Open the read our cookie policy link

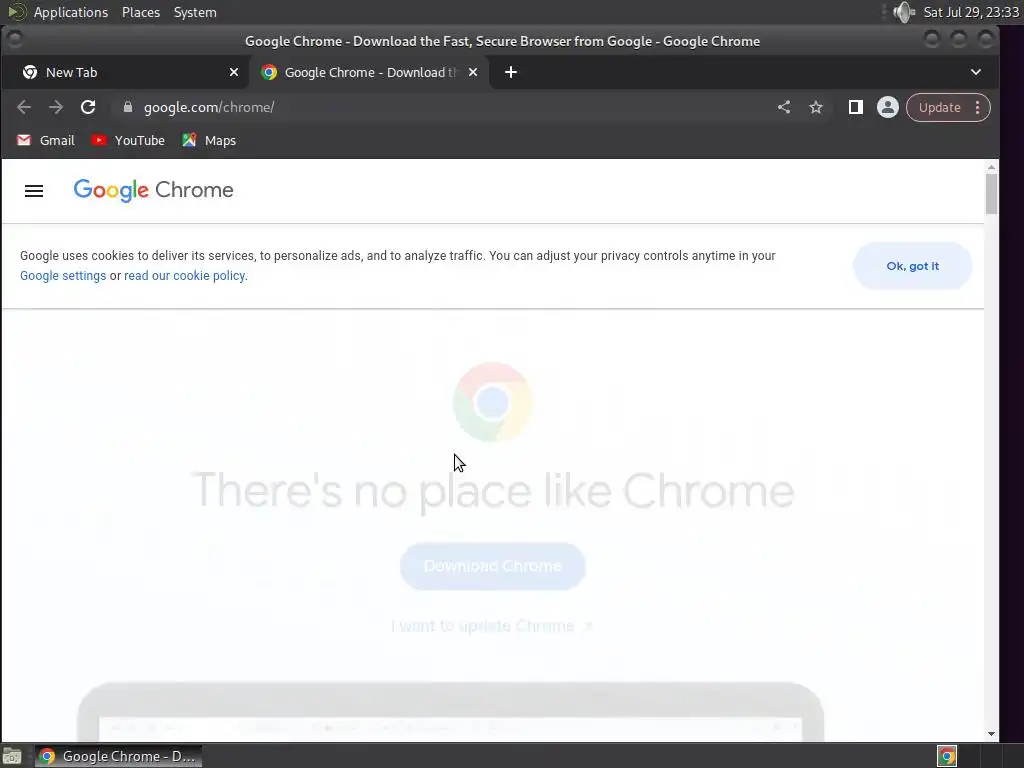coord(185,276)
